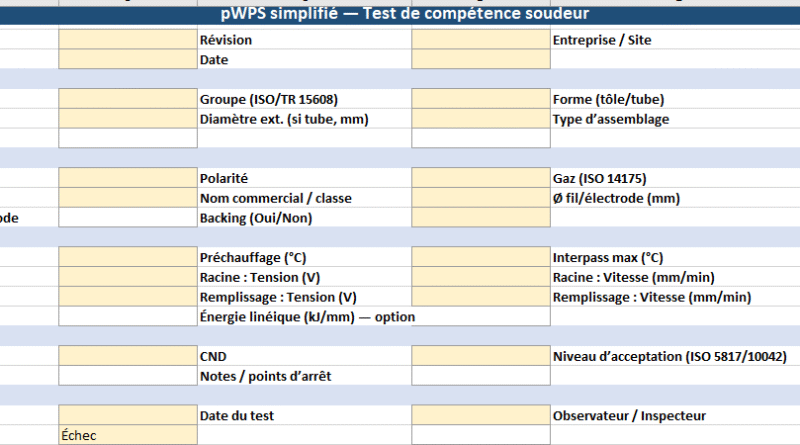Image resolution: width=800 pixels, height=445 pixels.
Task: Click the cell containing Échec
Action: tap(128, 436)
